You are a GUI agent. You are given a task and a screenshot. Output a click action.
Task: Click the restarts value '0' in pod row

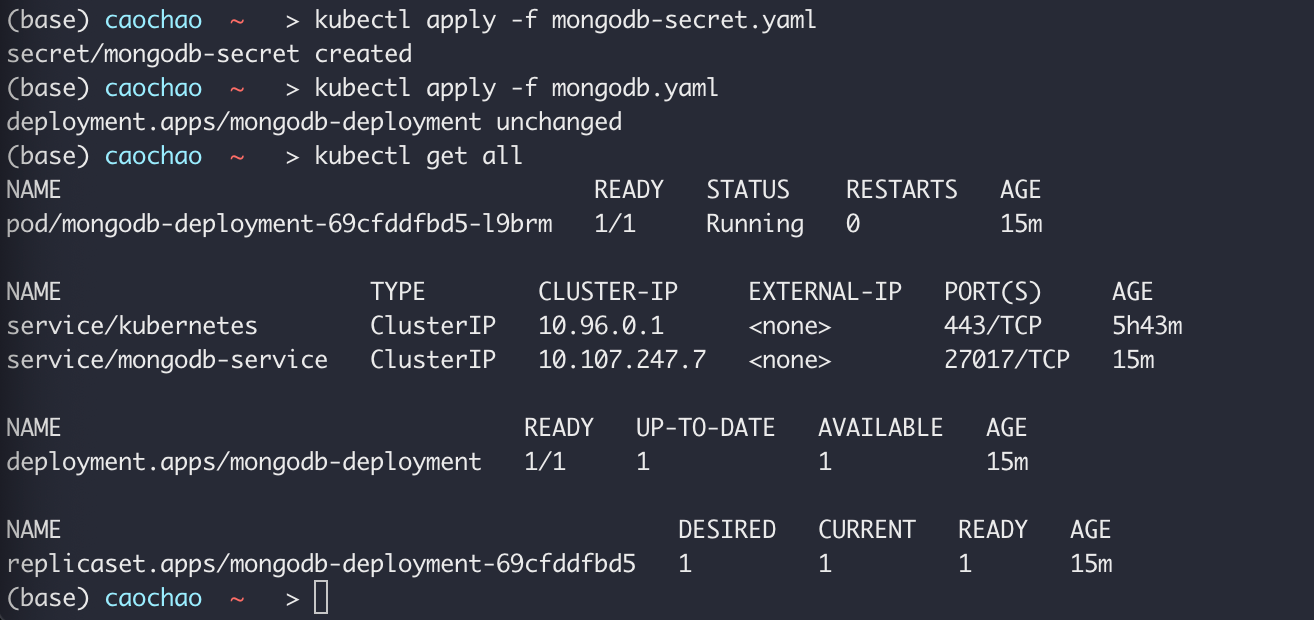click(853, 224)
